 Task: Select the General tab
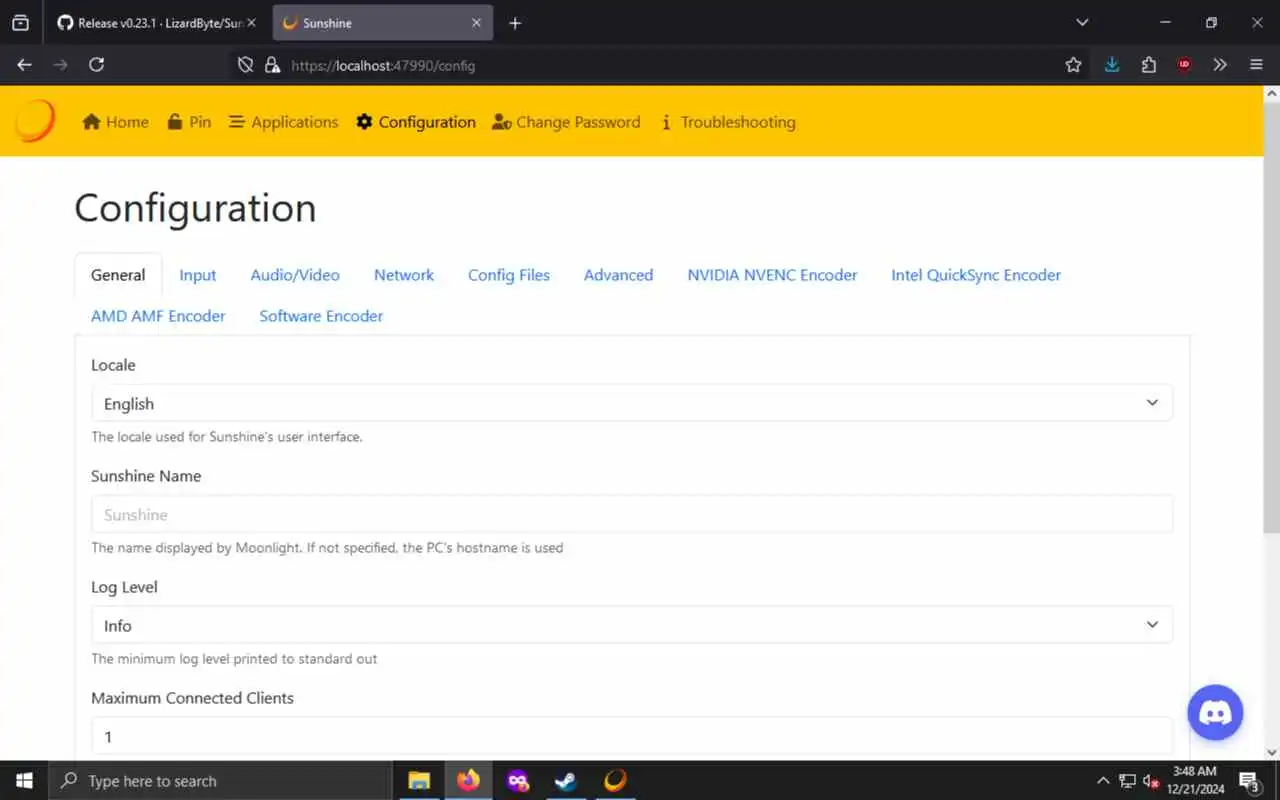pyautogui.click(x=118, y=275)
